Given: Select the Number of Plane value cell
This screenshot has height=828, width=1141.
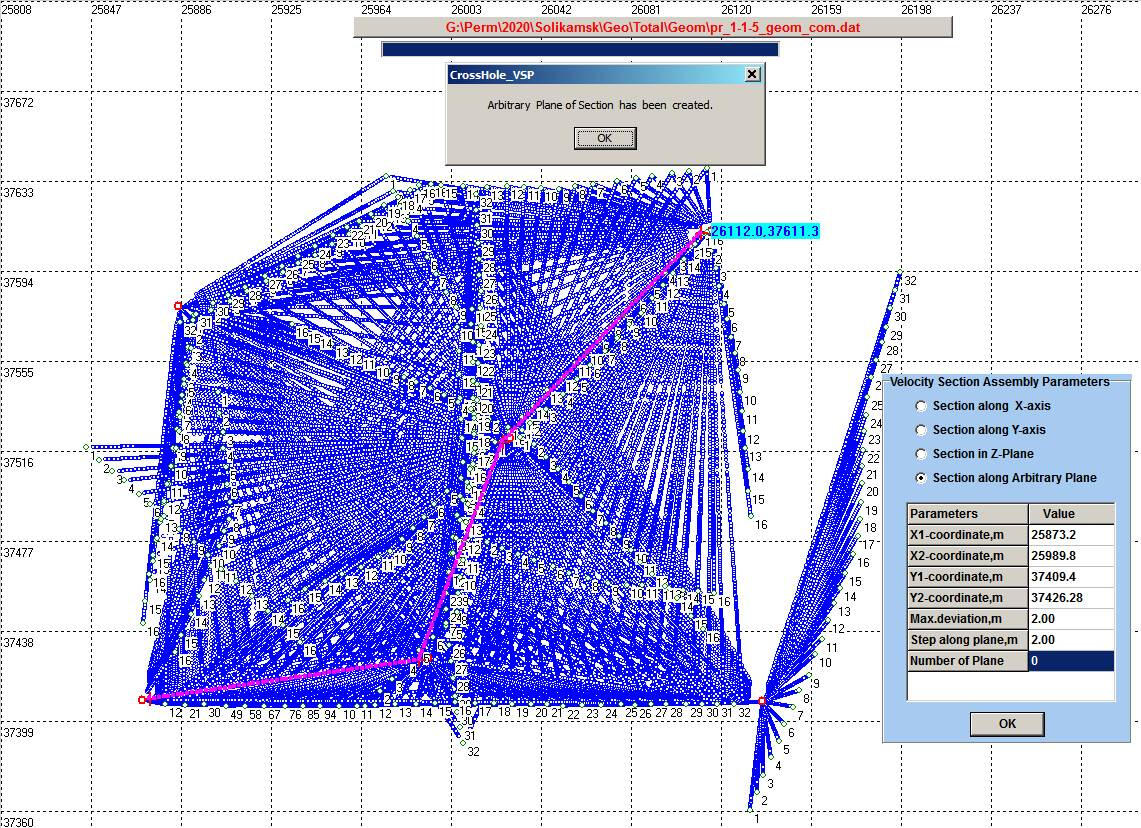Looking at the screenshot, I should click(1070, 661).
